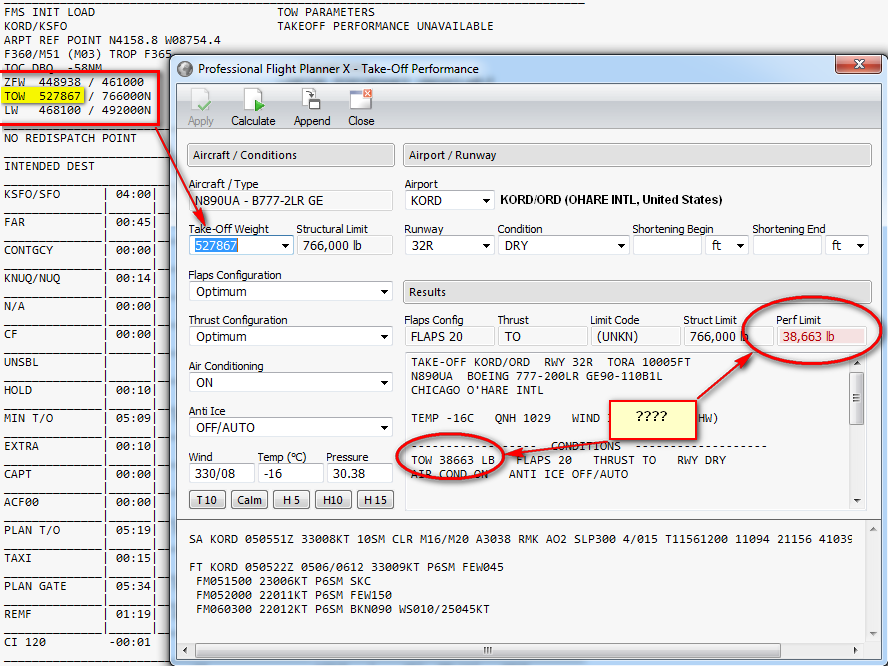Click the PLAN GATE row label

36,586
